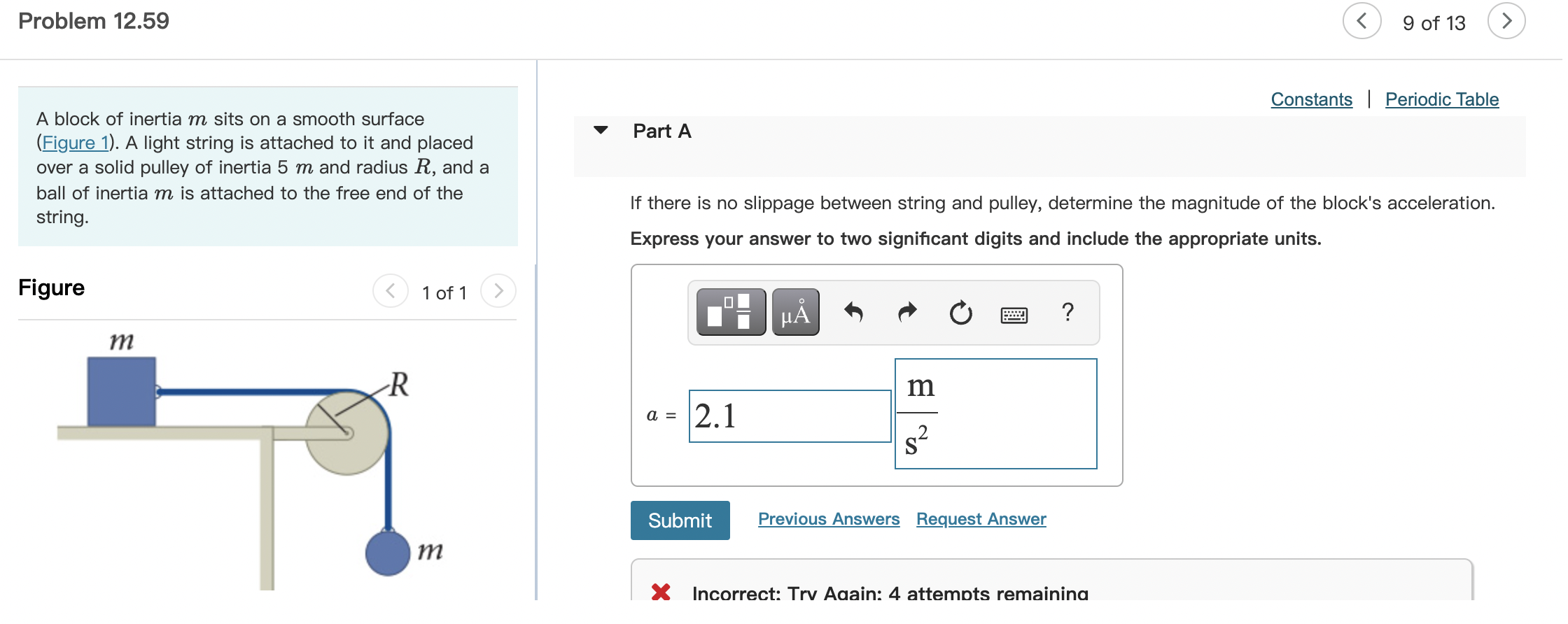Click the units input field
This screenshot has height=624, width=1568.
click(995, 414)
